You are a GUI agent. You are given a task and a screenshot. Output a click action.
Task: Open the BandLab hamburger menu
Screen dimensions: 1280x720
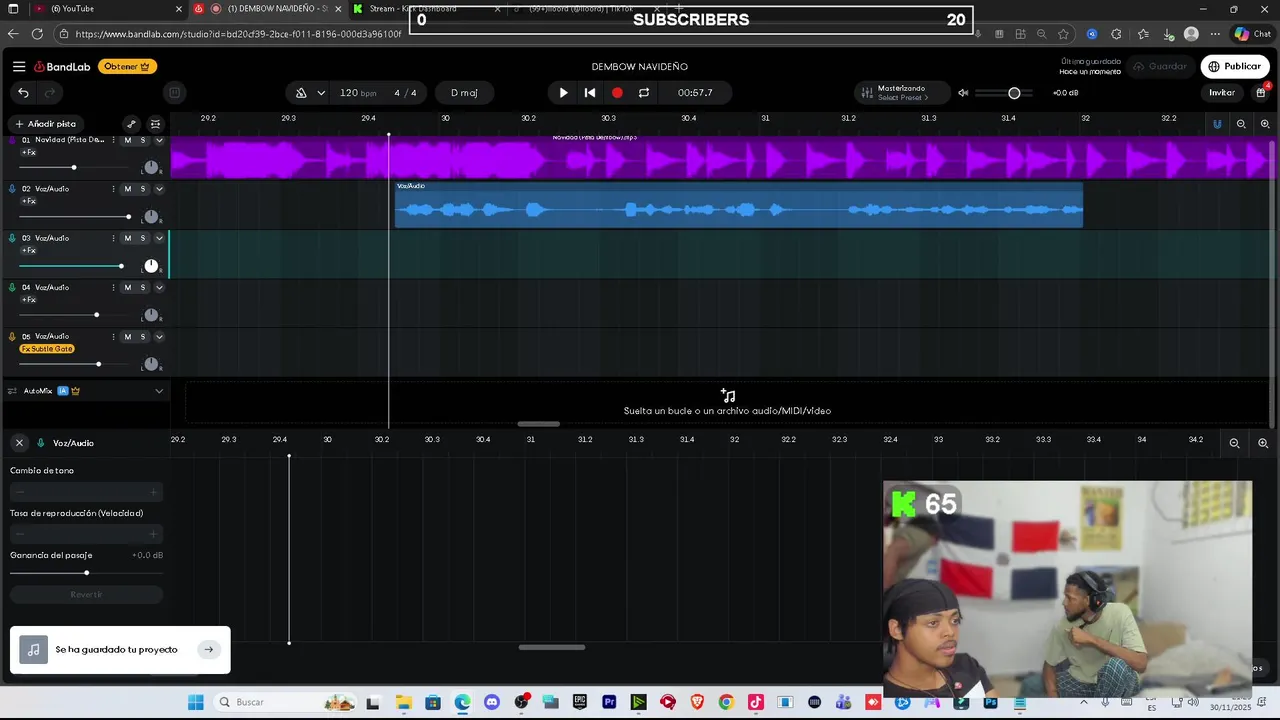[x=19, y=67]
